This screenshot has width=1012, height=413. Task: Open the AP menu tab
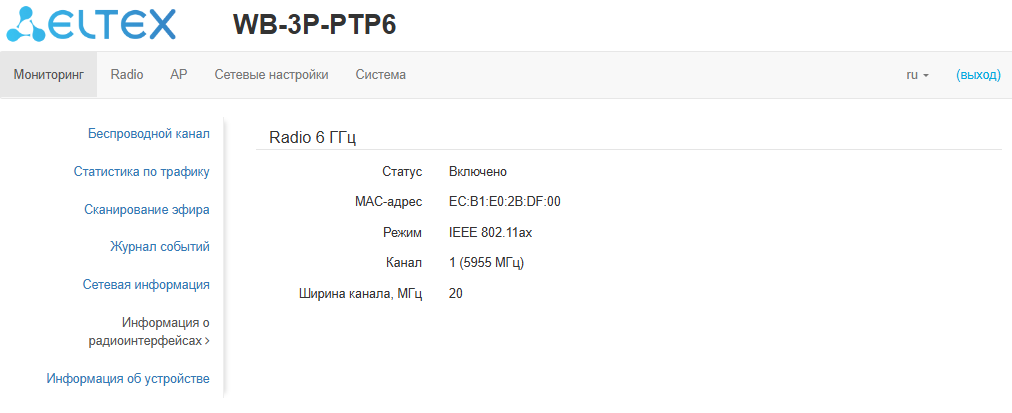[x=179, y=75]
